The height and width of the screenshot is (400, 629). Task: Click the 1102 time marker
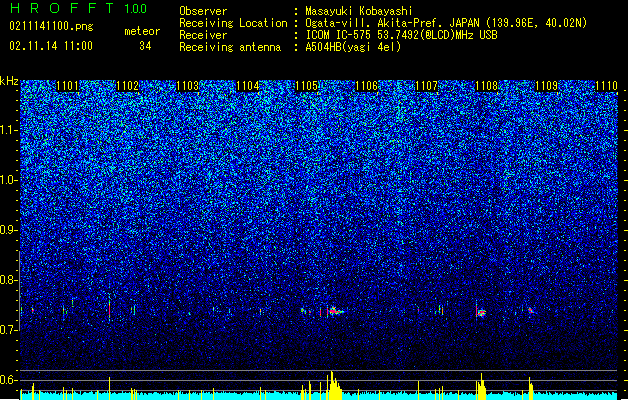pos(127,86)
